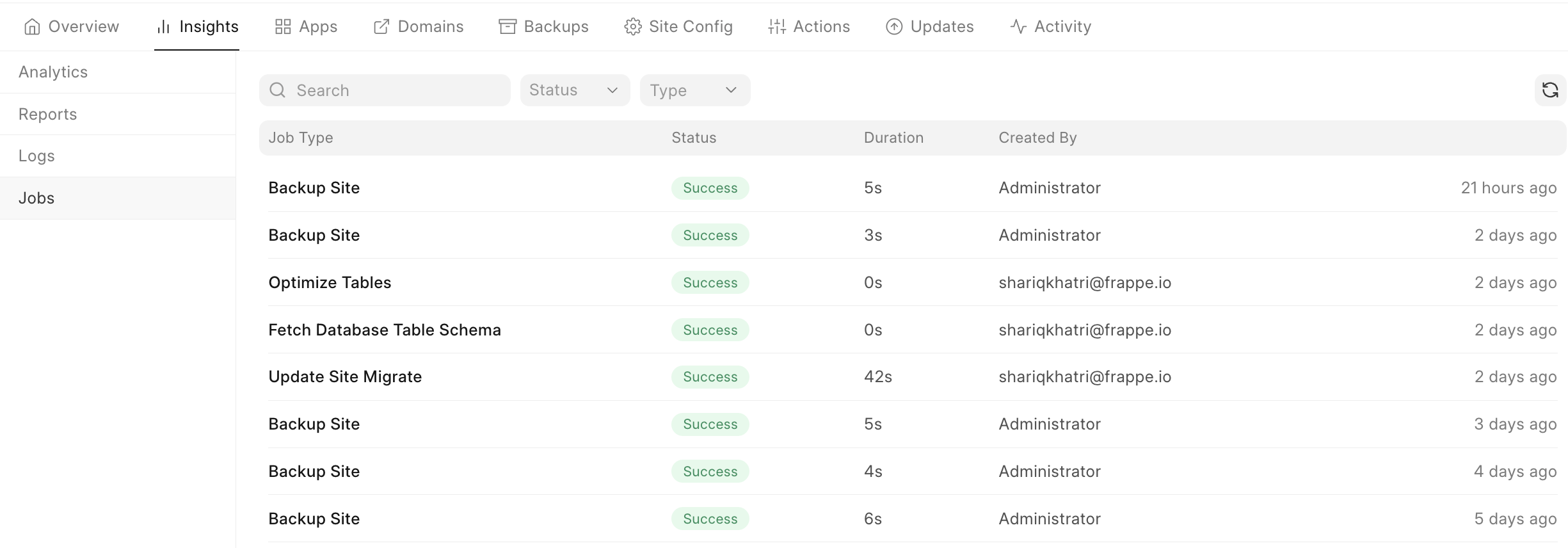Open the Status filter dropdown

(574, 90)
